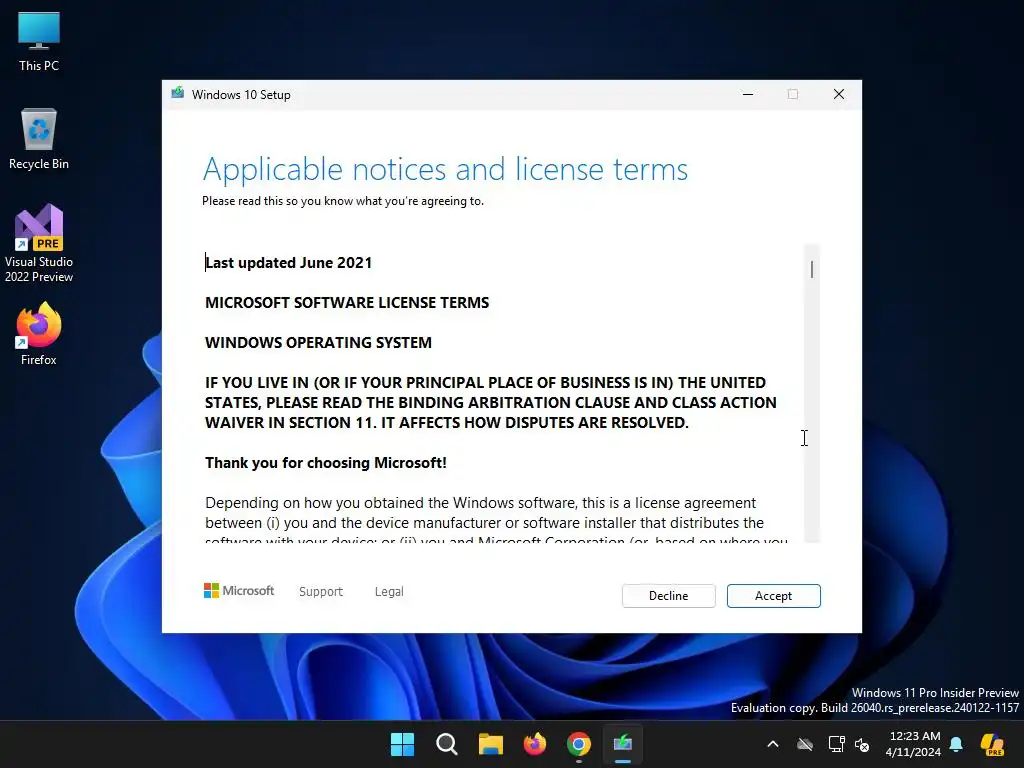Click 'Thank you for choosing Microsoft!' line
This screenshot has height=768, width=1024.
pos(326,462)
